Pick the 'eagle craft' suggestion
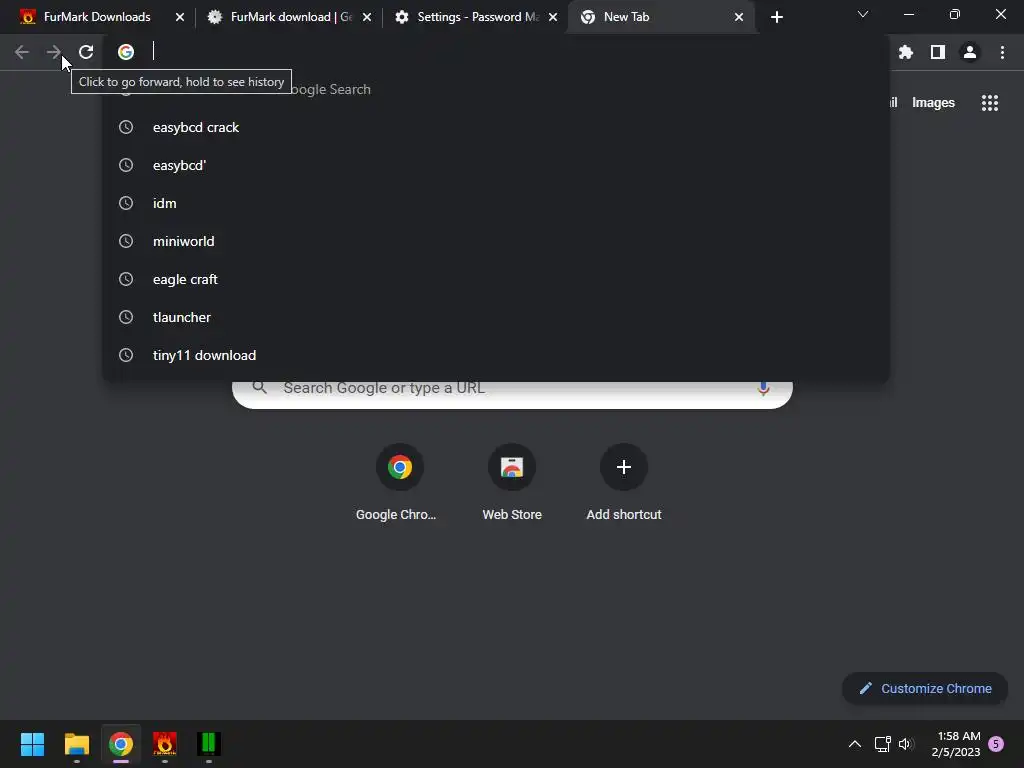1024x768 pixels. tap(496, 279)
